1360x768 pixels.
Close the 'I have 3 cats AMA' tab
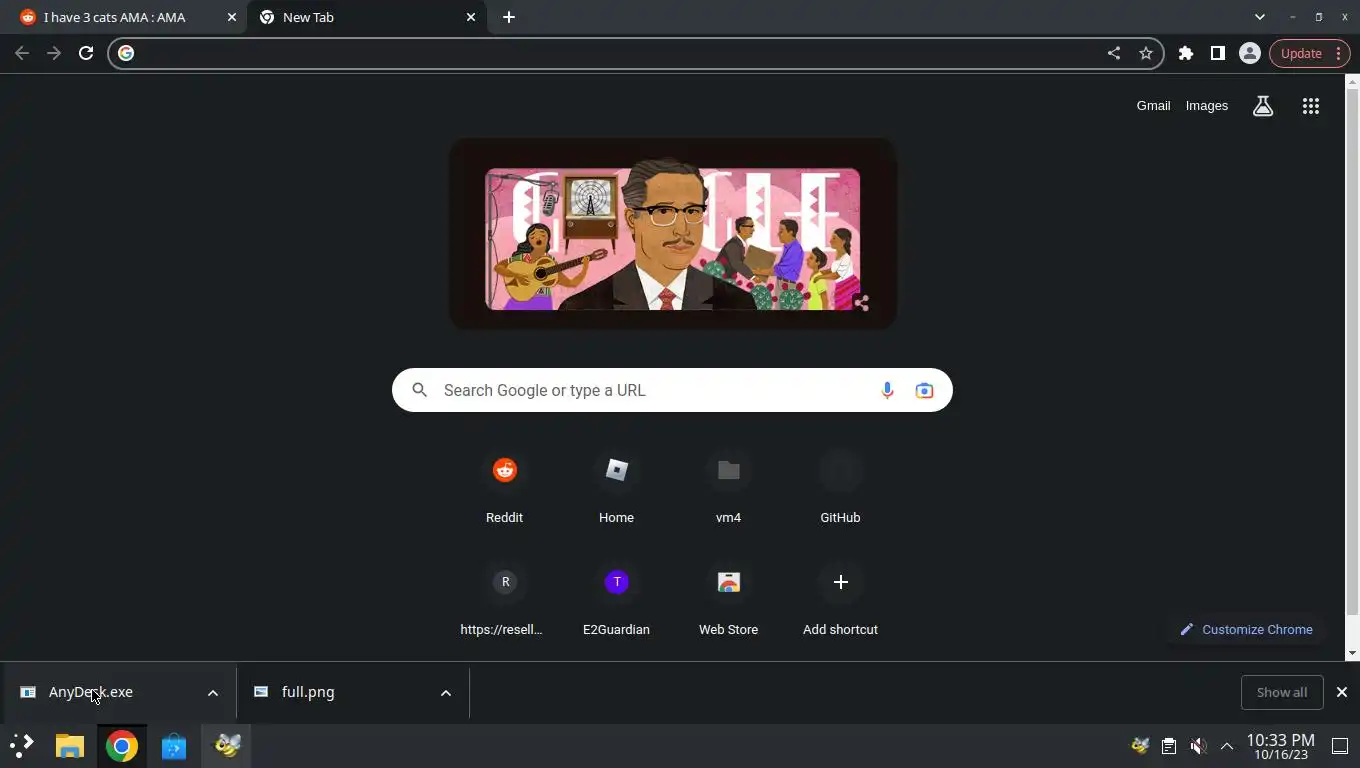[232, 17]
